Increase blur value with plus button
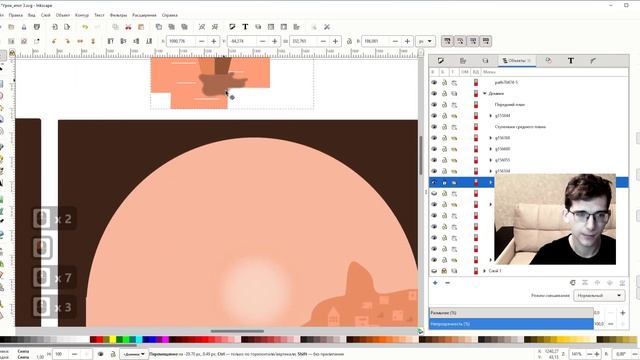The width and height of the screenshot is (640, 360). point(622,313)
